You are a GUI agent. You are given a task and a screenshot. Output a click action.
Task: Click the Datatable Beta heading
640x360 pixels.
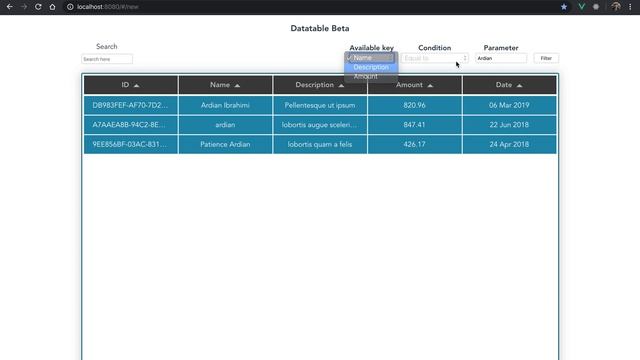tap(320, 29)
